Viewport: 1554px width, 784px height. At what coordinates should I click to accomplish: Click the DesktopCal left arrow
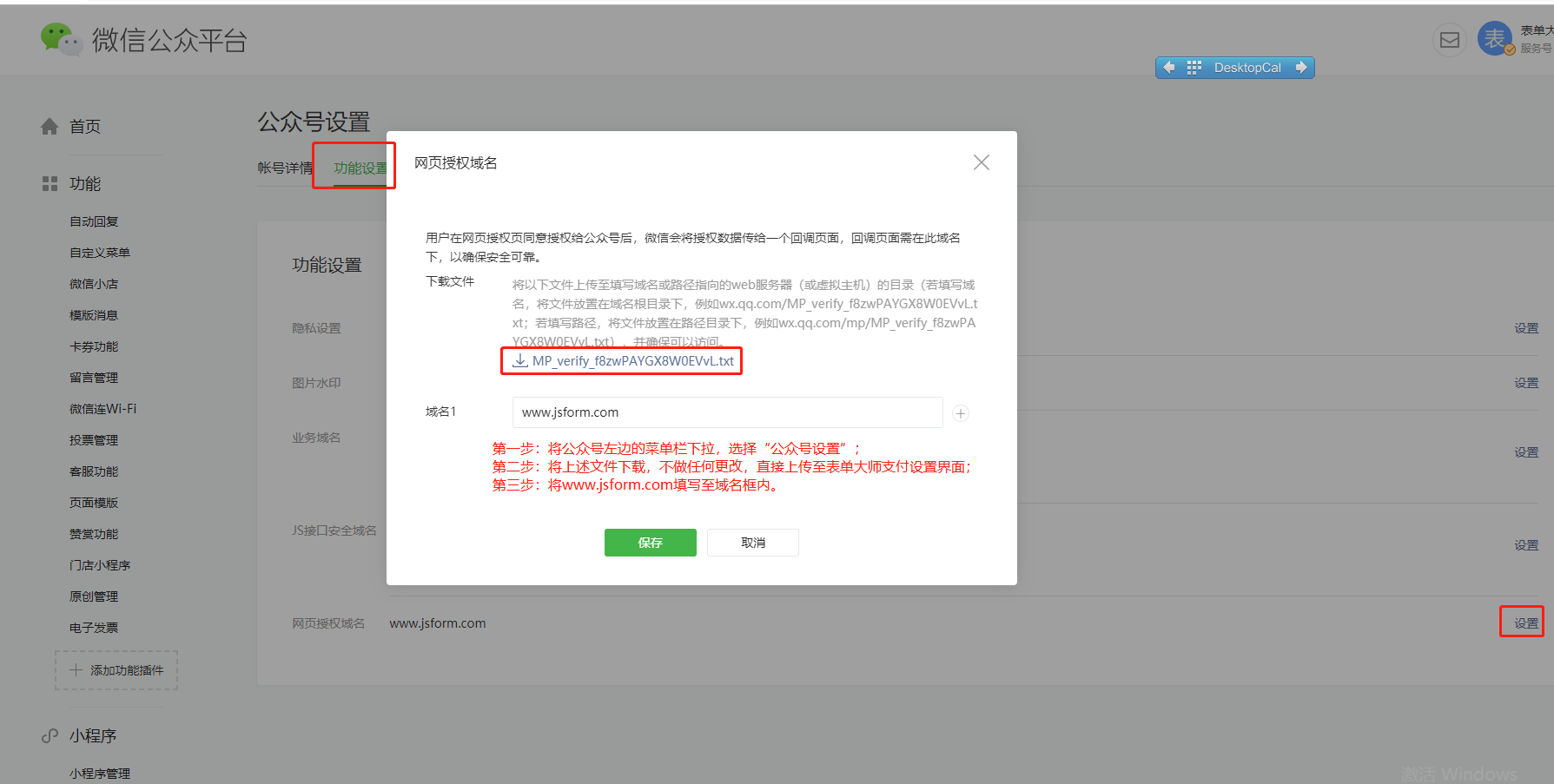click(x=1169, y=67)
